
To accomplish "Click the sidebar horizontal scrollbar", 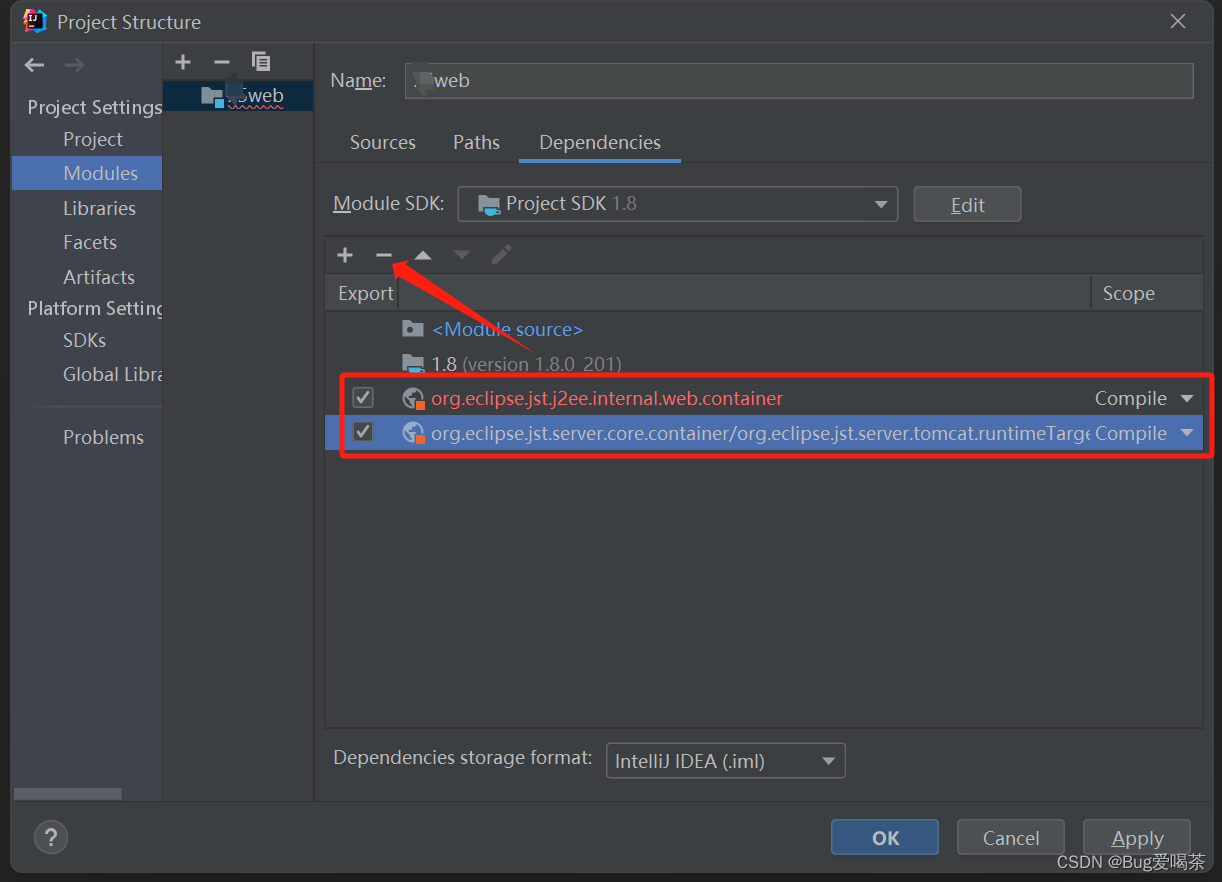I will point(67,794).
